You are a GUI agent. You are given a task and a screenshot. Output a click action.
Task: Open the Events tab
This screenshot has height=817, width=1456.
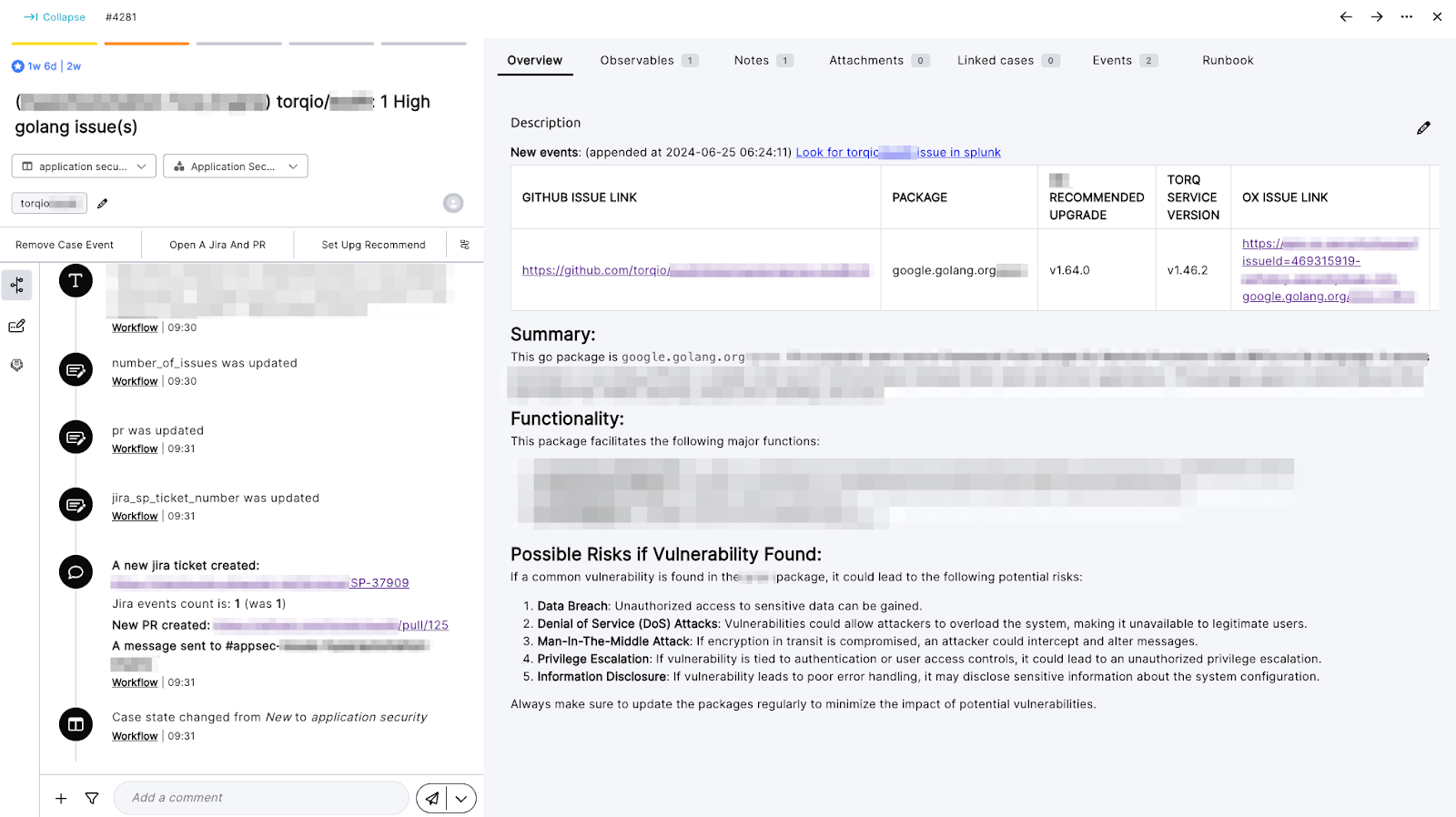1125,61
